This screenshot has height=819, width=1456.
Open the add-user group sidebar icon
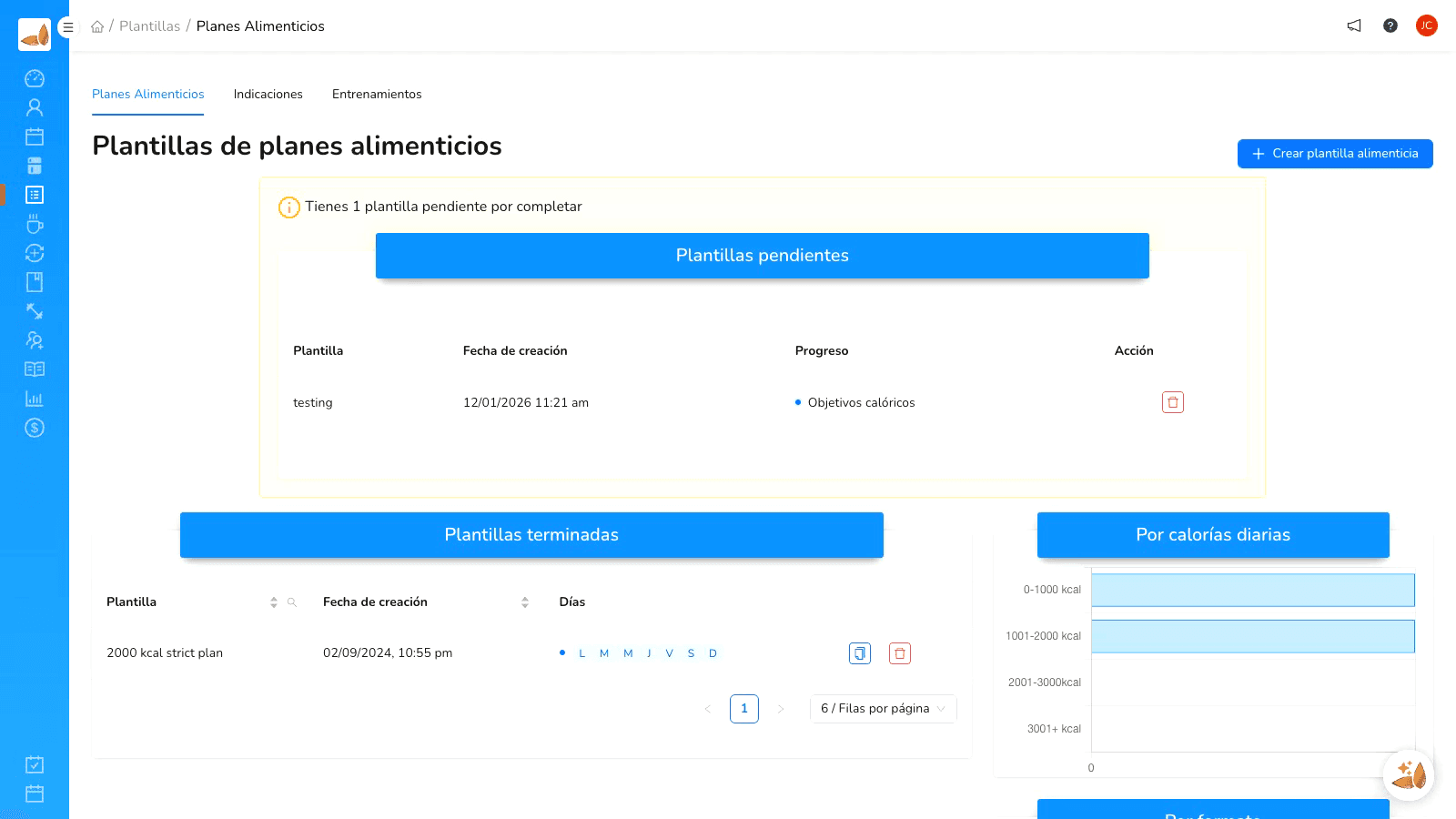pos(35,340)
